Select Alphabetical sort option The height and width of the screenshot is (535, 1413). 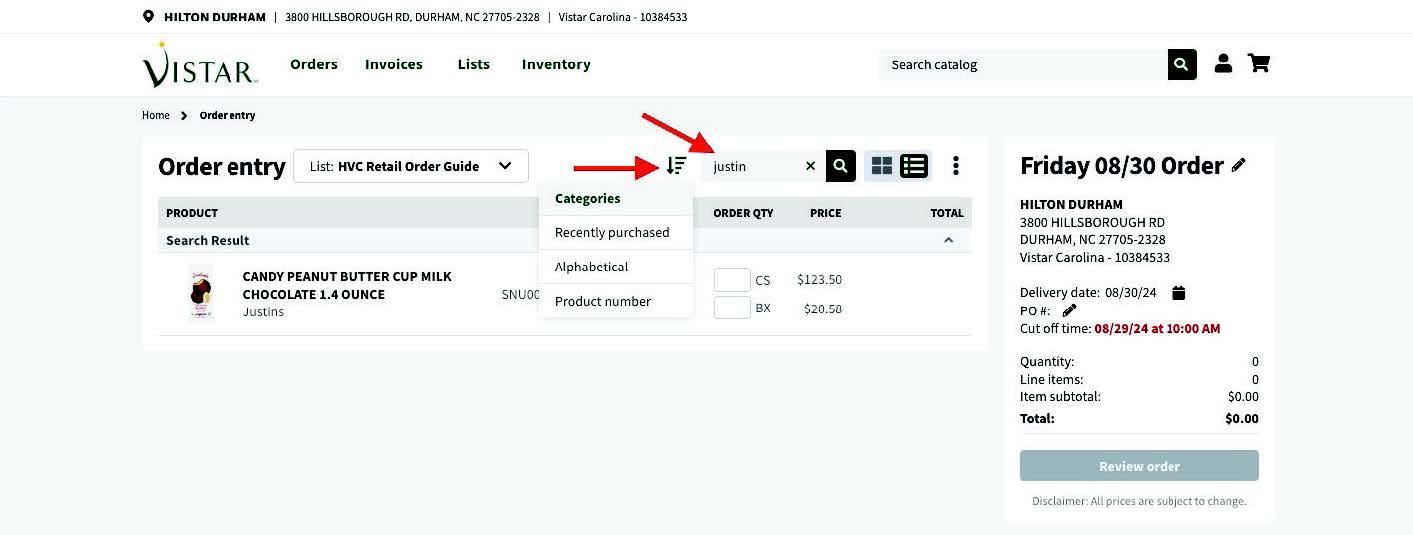point(616,267)
